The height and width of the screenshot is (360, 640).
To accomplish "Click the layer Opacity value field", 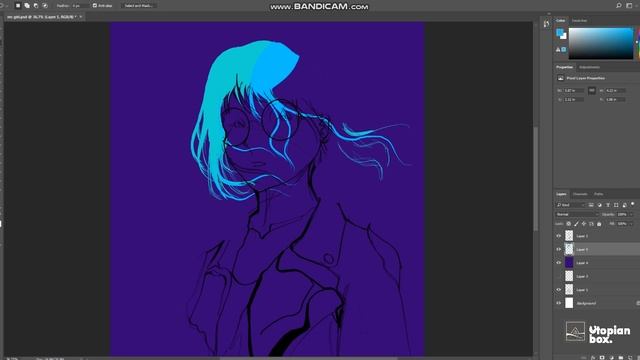I will 622,214.
